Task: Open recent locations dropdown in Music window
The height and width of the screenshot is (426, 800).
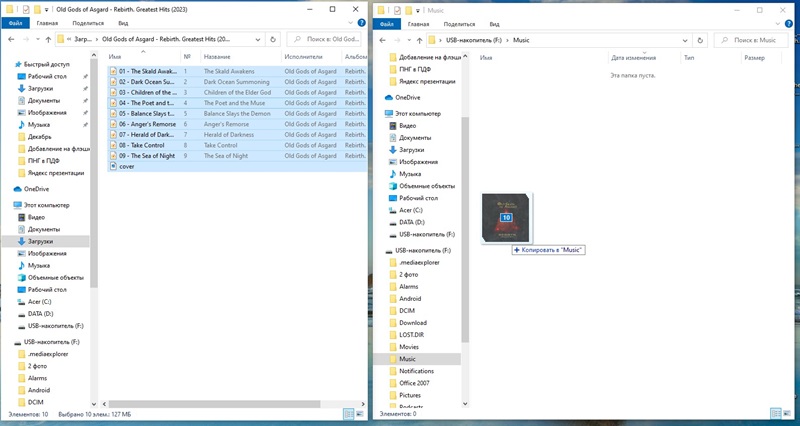Action: pyautogui.click(x=408, y=40)
